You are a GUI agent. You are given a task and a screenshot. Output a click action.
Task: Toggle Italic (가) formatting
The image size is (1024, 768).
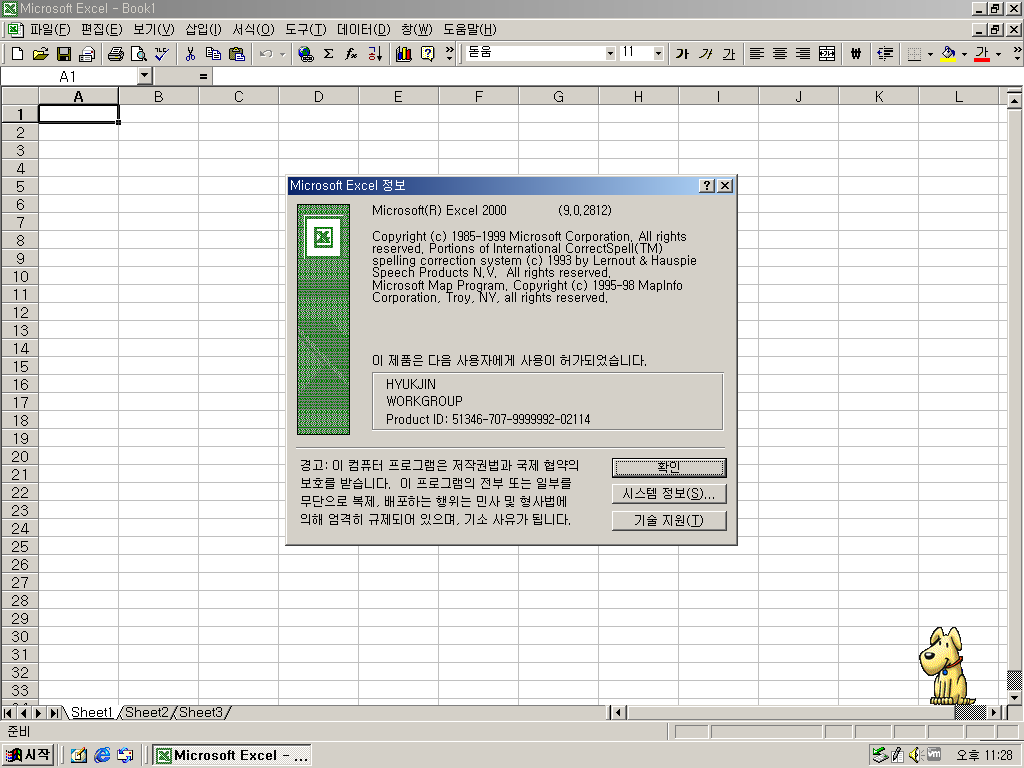705,54
